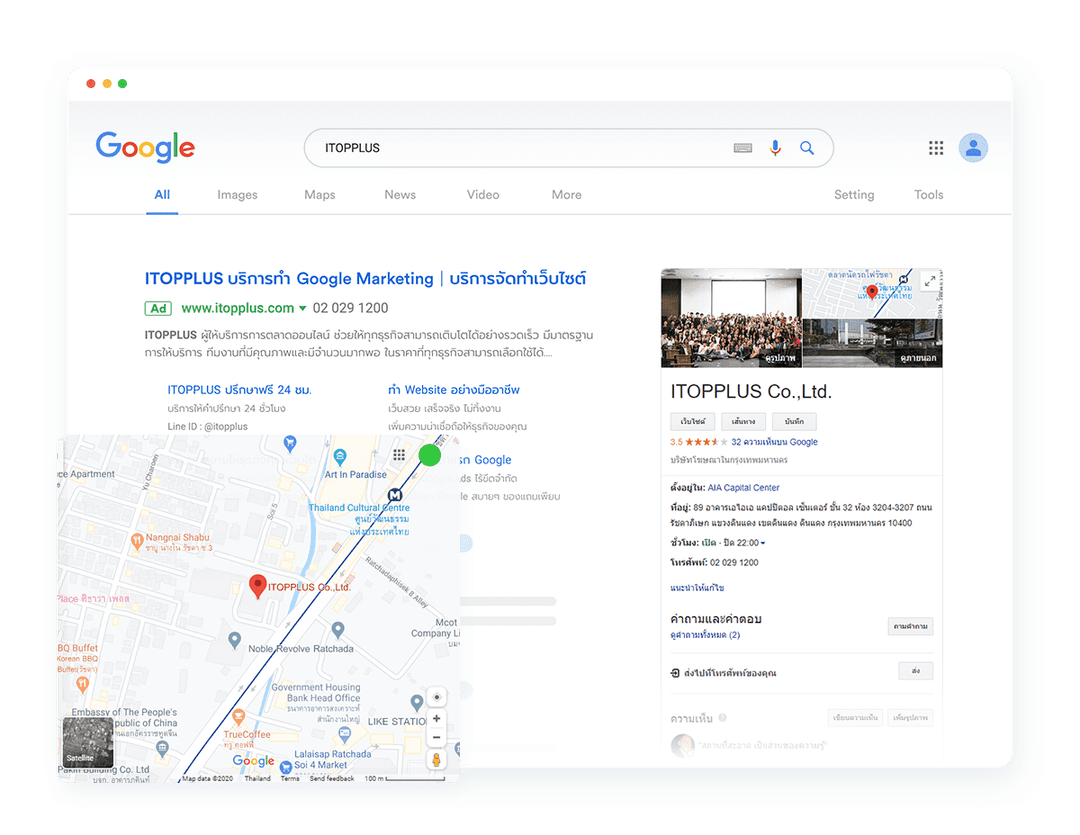Image resolution: width=1080 pixels, height=835 pixels.
Task: Open the Google apps grid in the header
Action: click(936, 148)
